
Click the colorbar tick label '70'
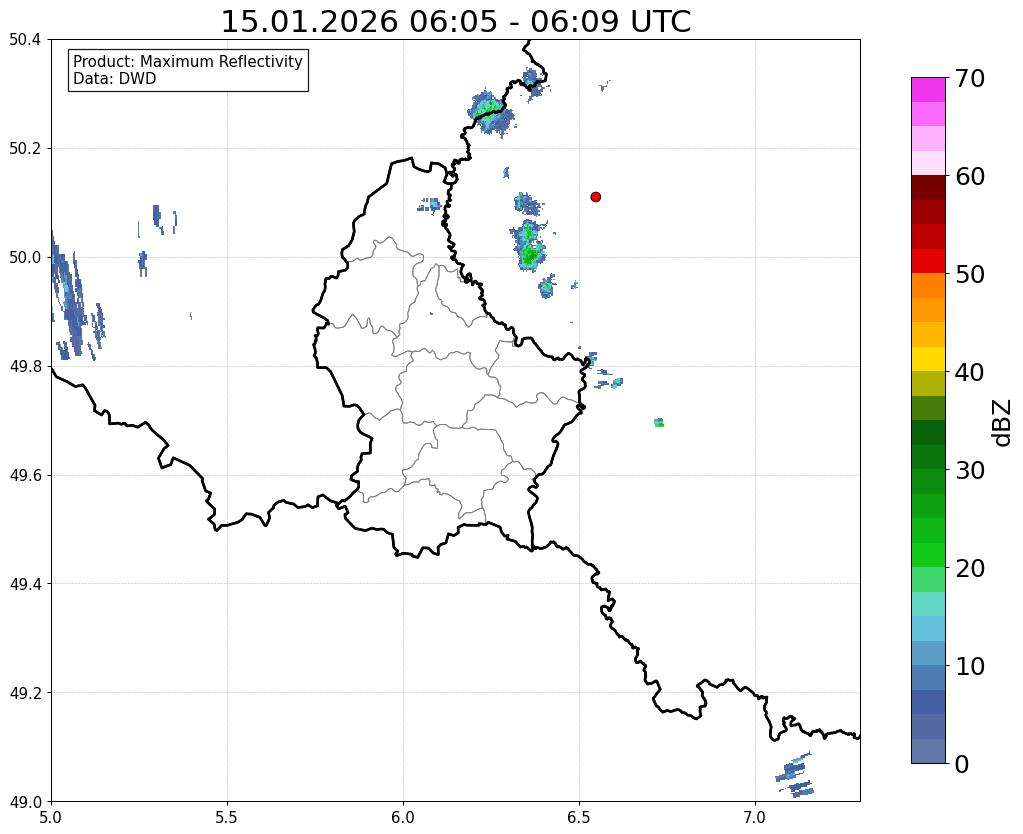coord(970,78)
